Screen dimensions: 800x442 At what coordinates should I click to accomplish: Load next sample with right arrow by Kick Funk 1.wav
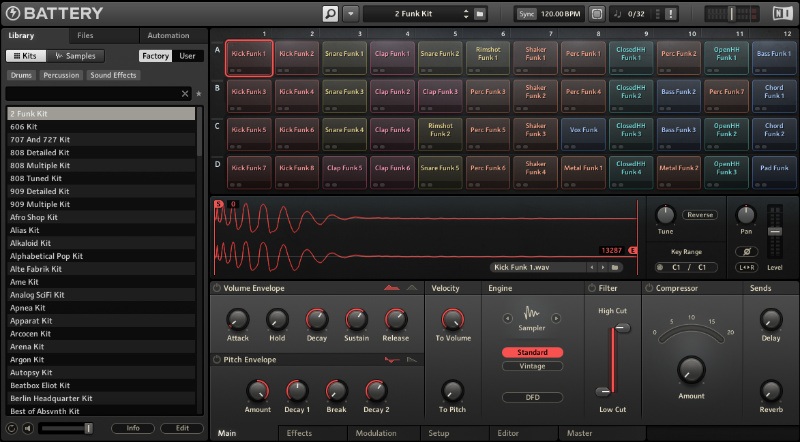[x=603, y=267]
